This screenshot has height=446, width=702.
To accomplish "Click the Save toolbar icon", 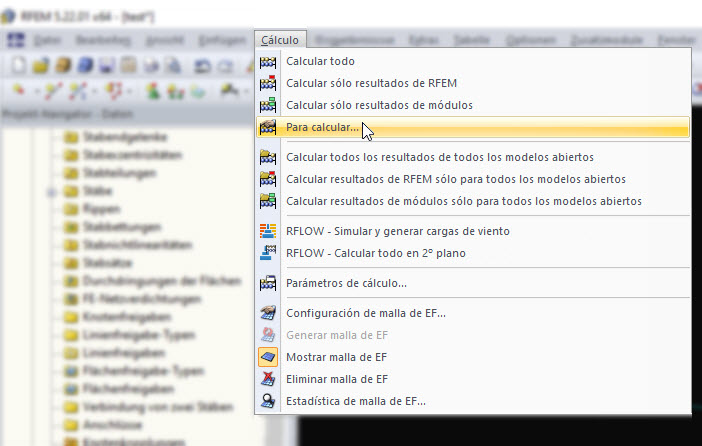I will click(x=107, y=65).
